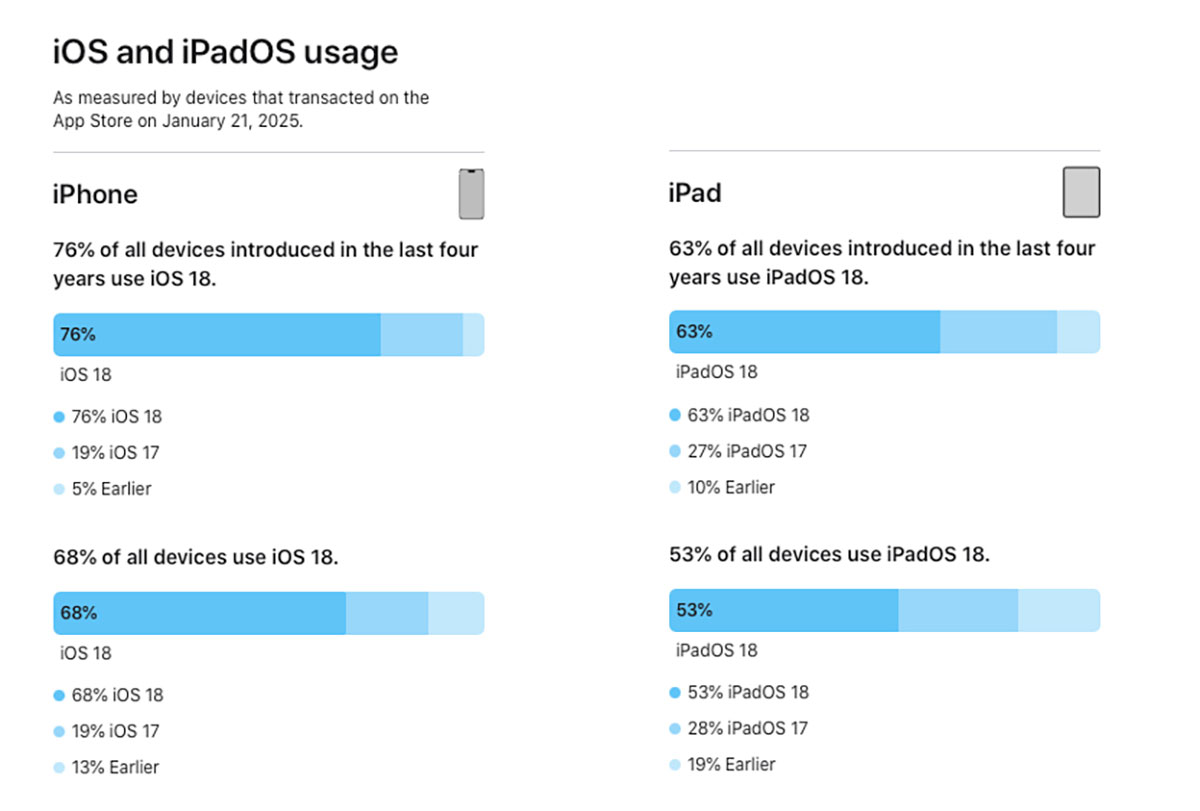
Task: Click "68% of all devices use iOS 18" text
Action: tap(196, 557)
